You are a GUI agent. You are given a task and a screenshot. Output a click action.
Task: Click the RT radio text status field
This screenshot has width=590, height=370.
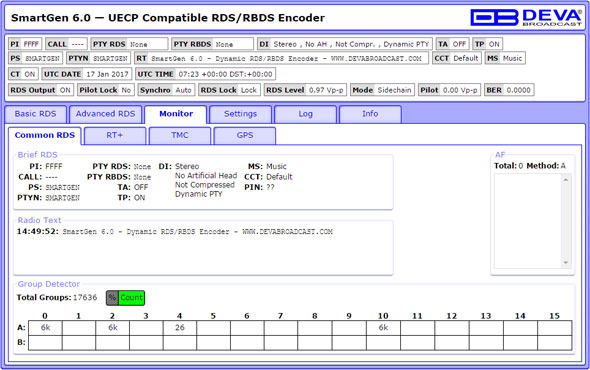click(x=281, y=58)
